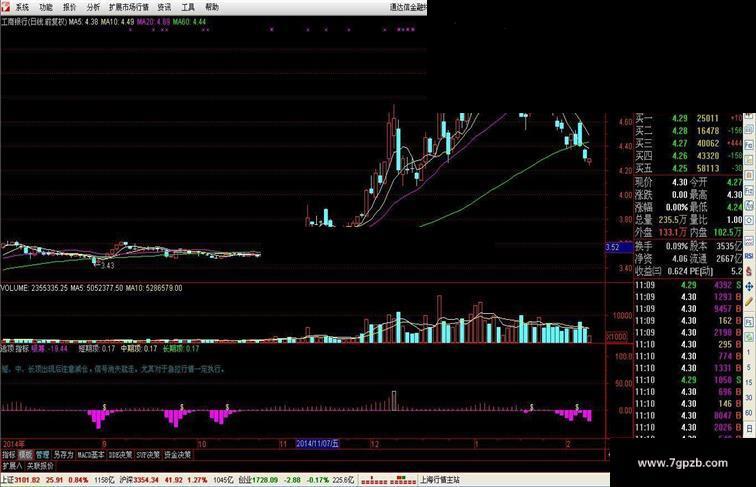
Task: Click the tick row with volume 4392
Action: tap(688, 285)
